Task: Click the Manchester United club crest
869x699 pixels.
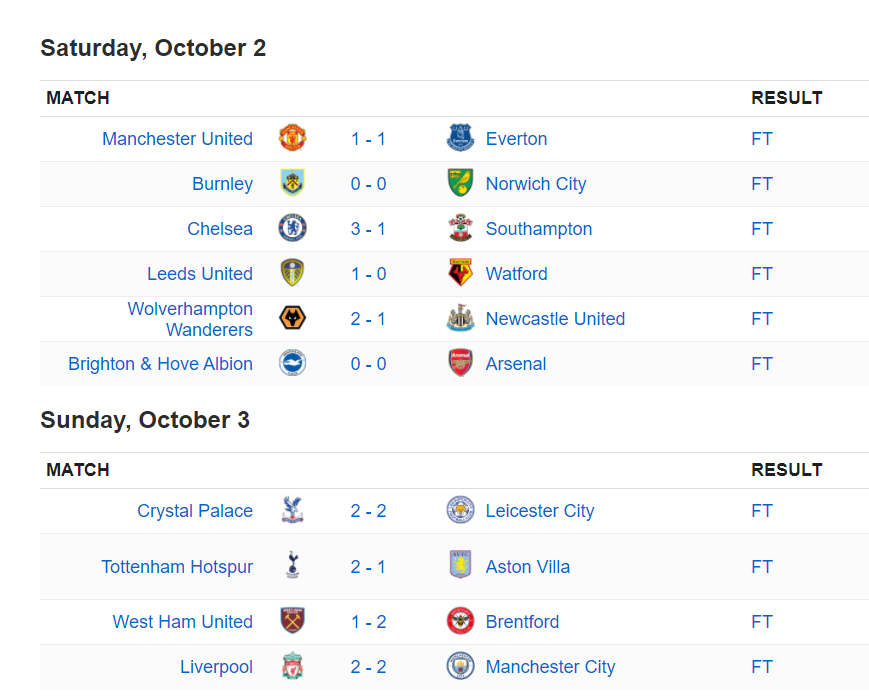Action: tap(293, 138)
